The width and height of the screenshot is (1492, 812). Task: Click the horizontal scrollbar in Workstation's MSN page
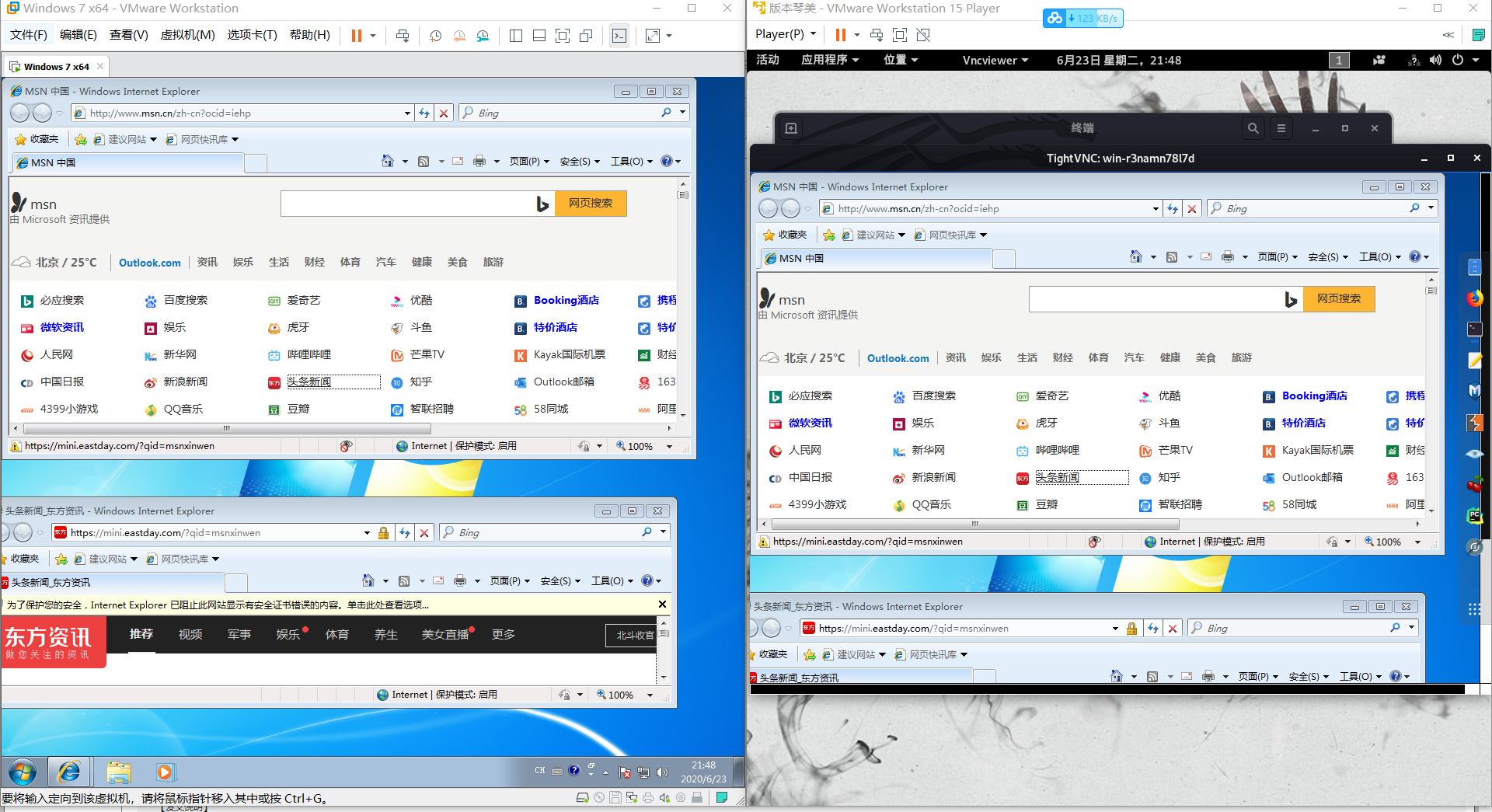226,428
